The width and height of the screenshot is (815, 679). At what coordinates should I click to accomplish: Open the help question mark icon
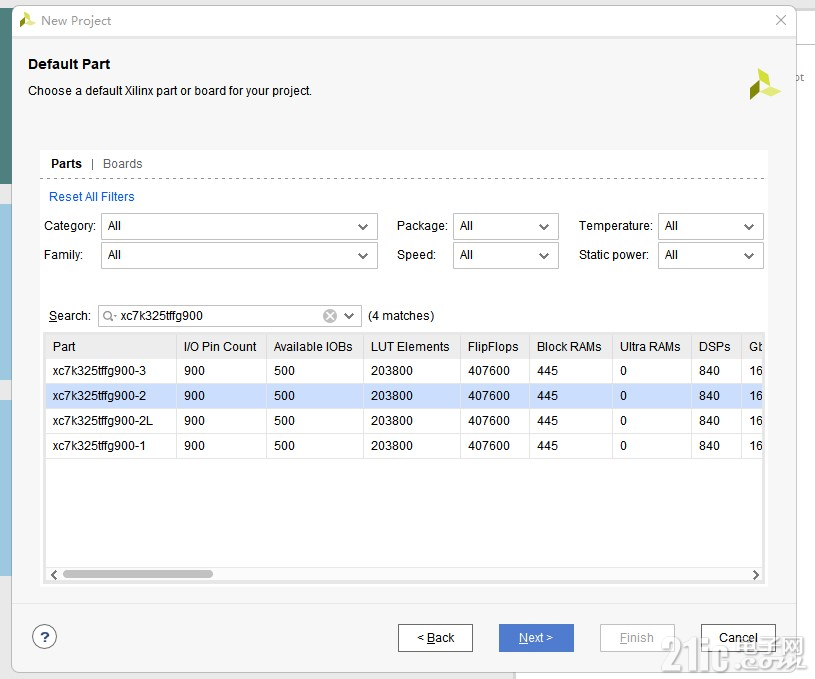[45, 637]
